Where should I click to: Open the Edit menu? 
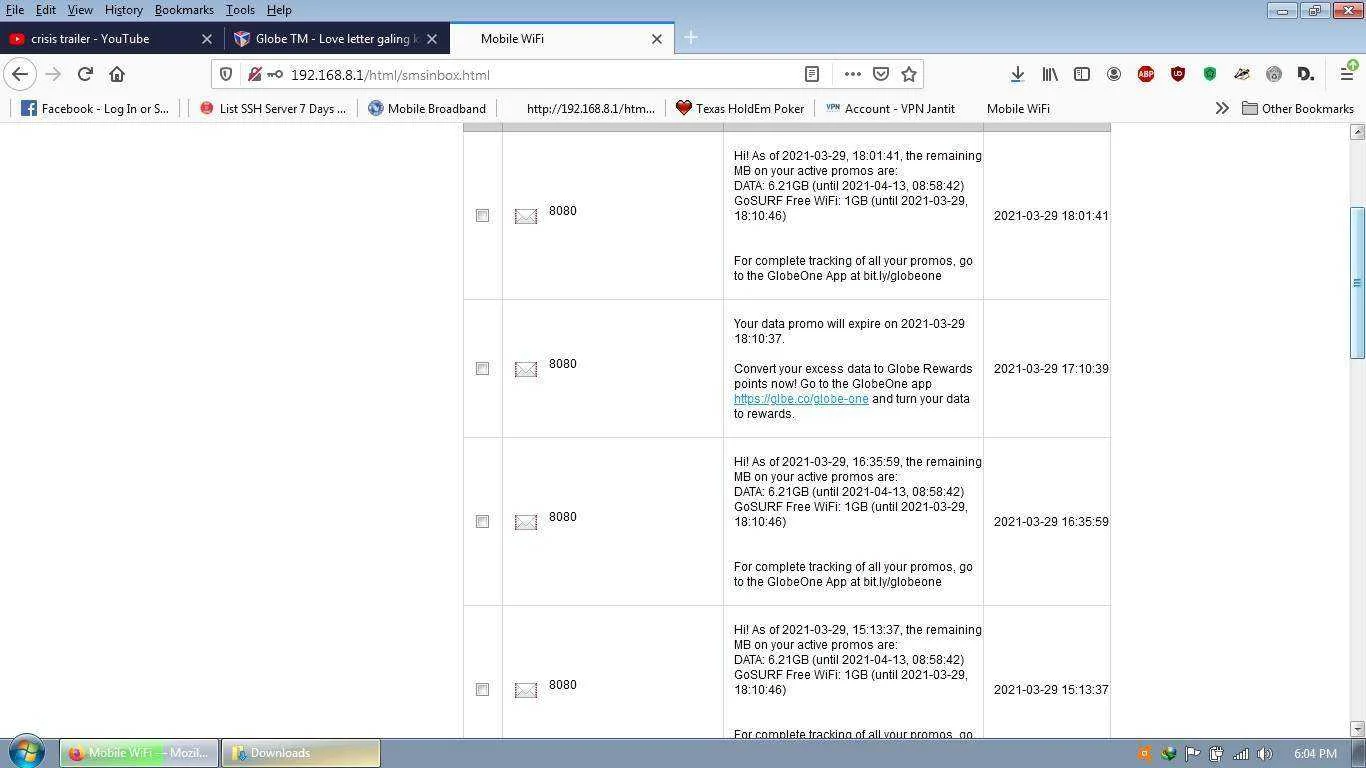[46, 9]
